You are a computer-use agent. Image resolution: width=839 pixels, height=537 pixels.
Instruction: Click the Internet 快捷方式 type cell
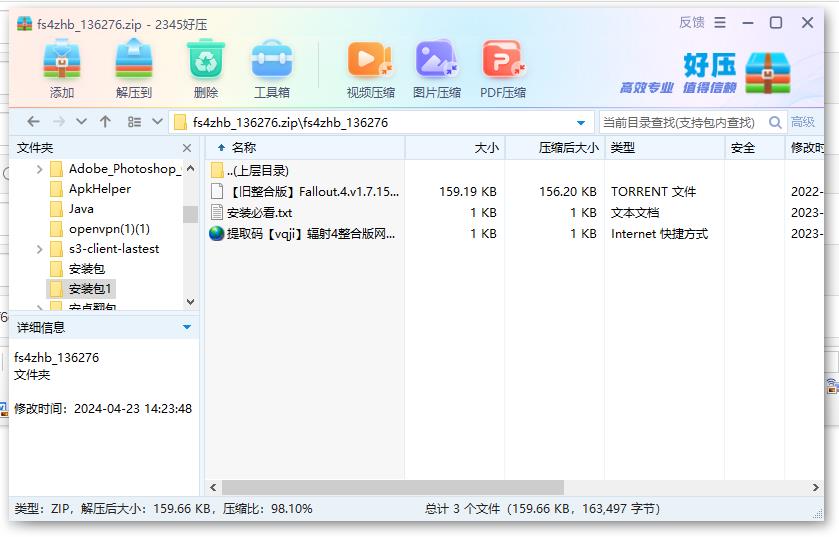pos(659,234)
